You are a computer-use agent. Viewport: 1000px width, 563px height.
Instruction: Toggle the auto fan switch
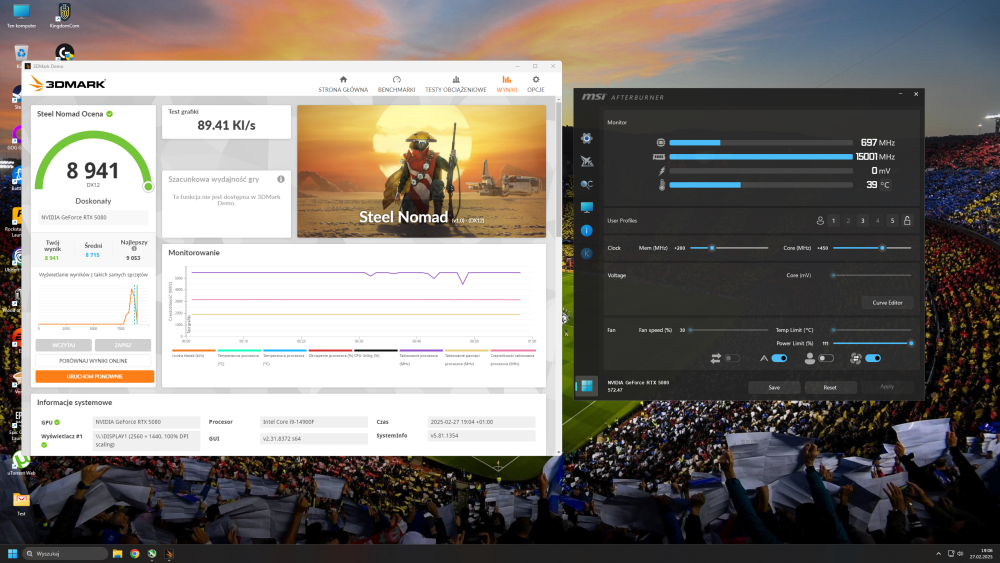[x=779, y=358]
